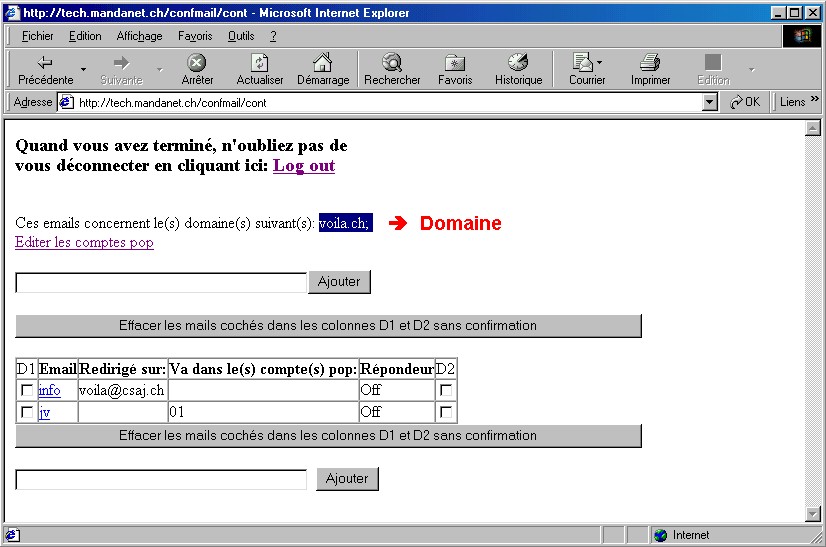The image size is (826, 547).
Task: Check the D1 checkbox for info row
Action: tap(27, 390)
